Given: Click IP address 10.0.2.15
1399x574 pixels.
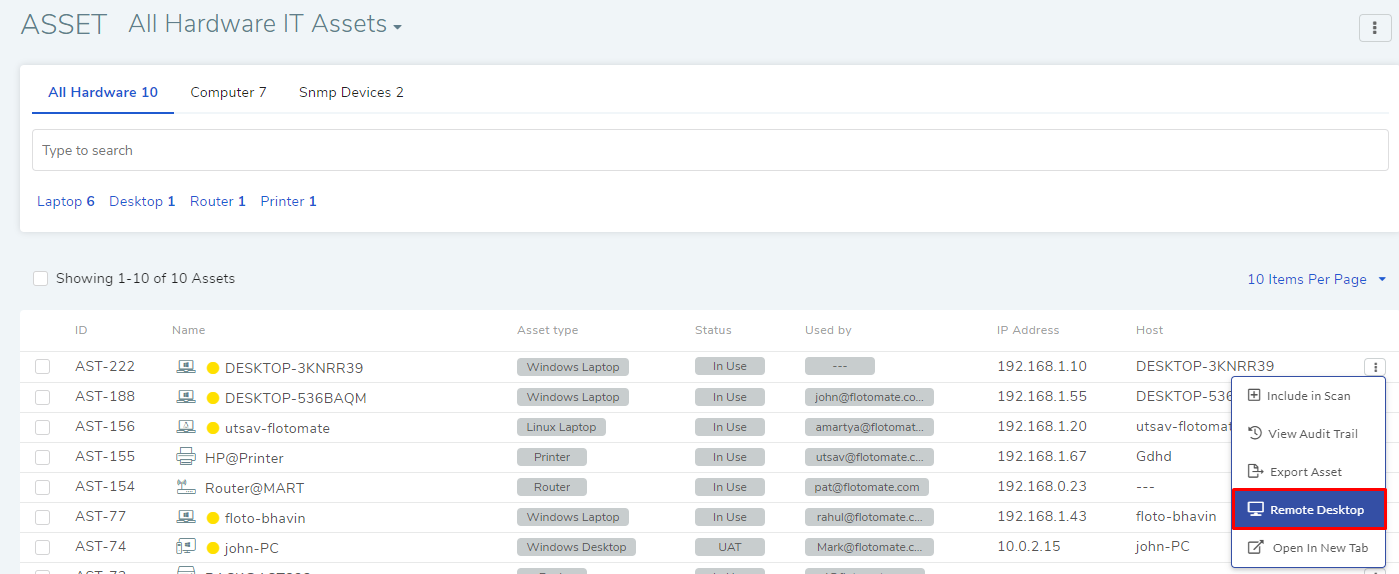Looking at the screenshot, I should click(x=1031, y=547).
